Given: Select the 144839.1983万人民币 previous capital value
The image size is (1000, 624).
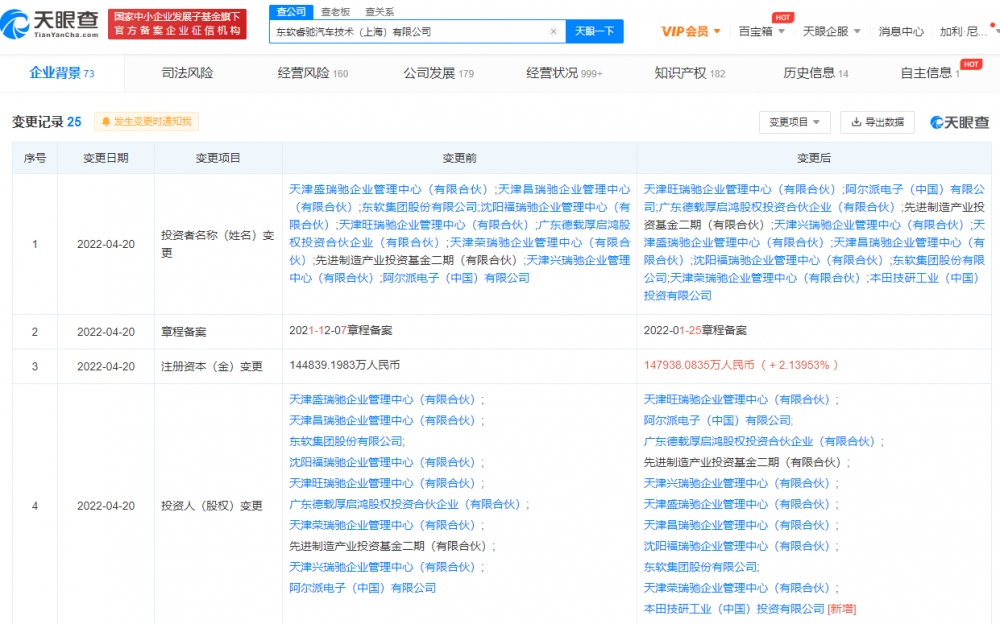Looking at the screenshot, I should point(344,365).
